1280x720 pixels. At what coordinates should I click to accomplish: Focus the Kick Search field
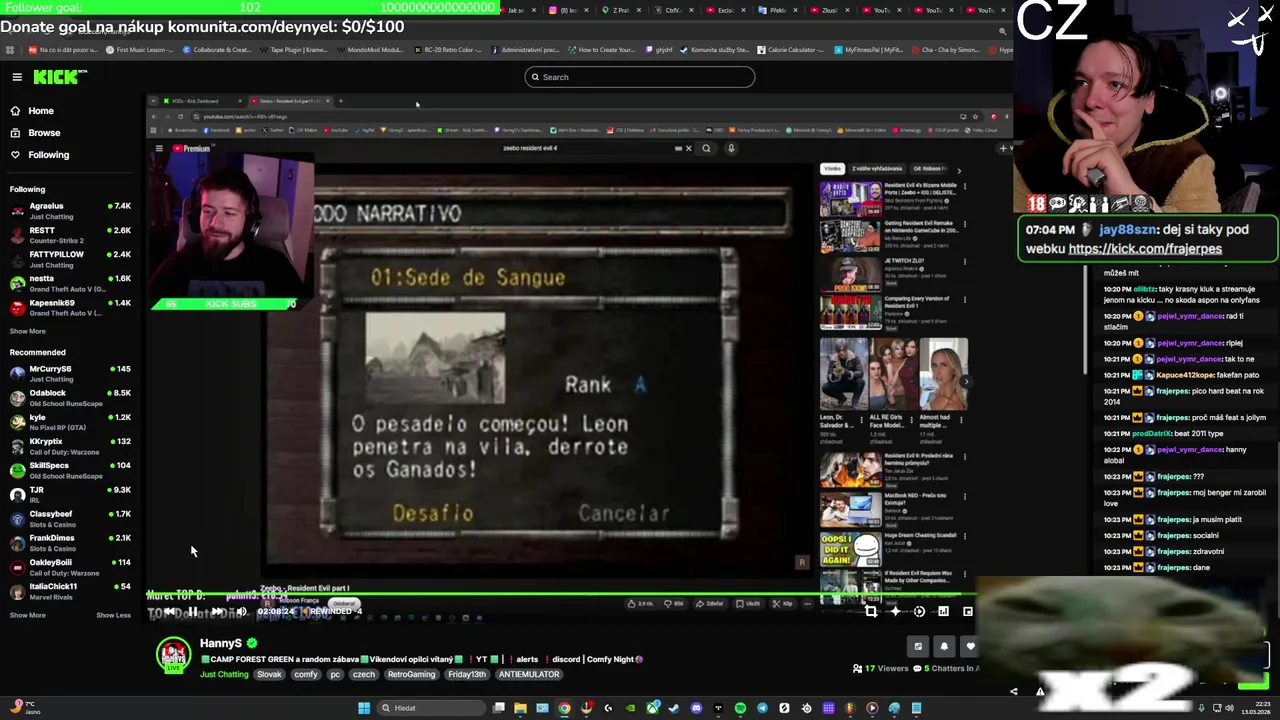(x=640, y=77)
